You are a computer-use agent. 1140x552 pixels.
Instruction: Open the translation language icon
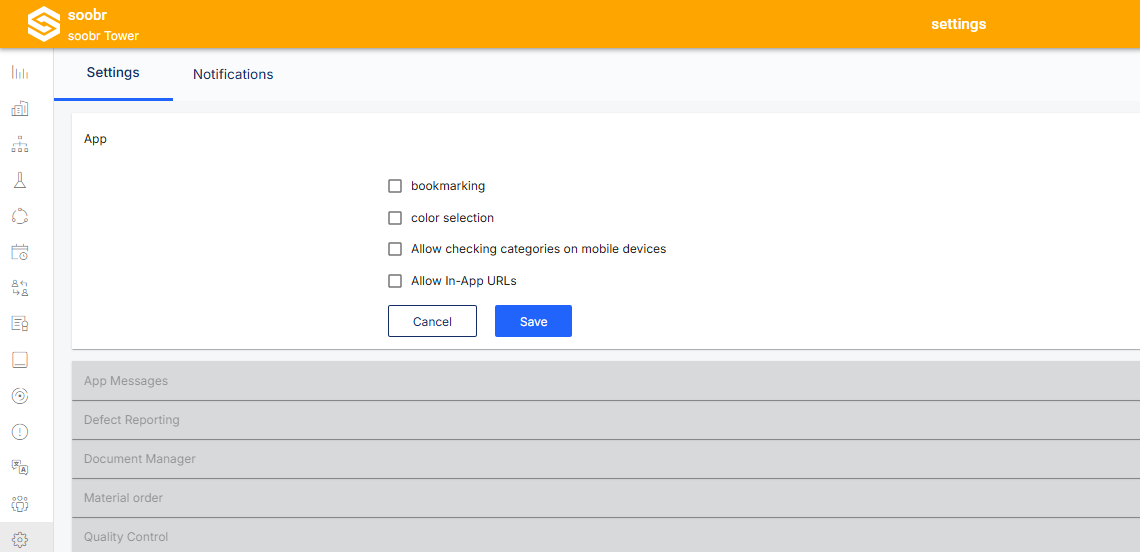20,468
